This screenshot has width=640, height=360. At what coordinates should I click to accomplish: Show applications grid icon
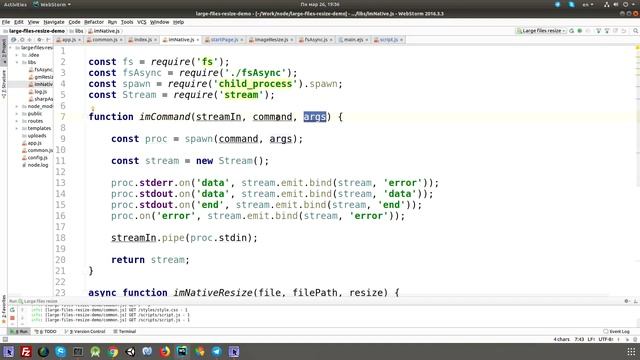point(631,351)
